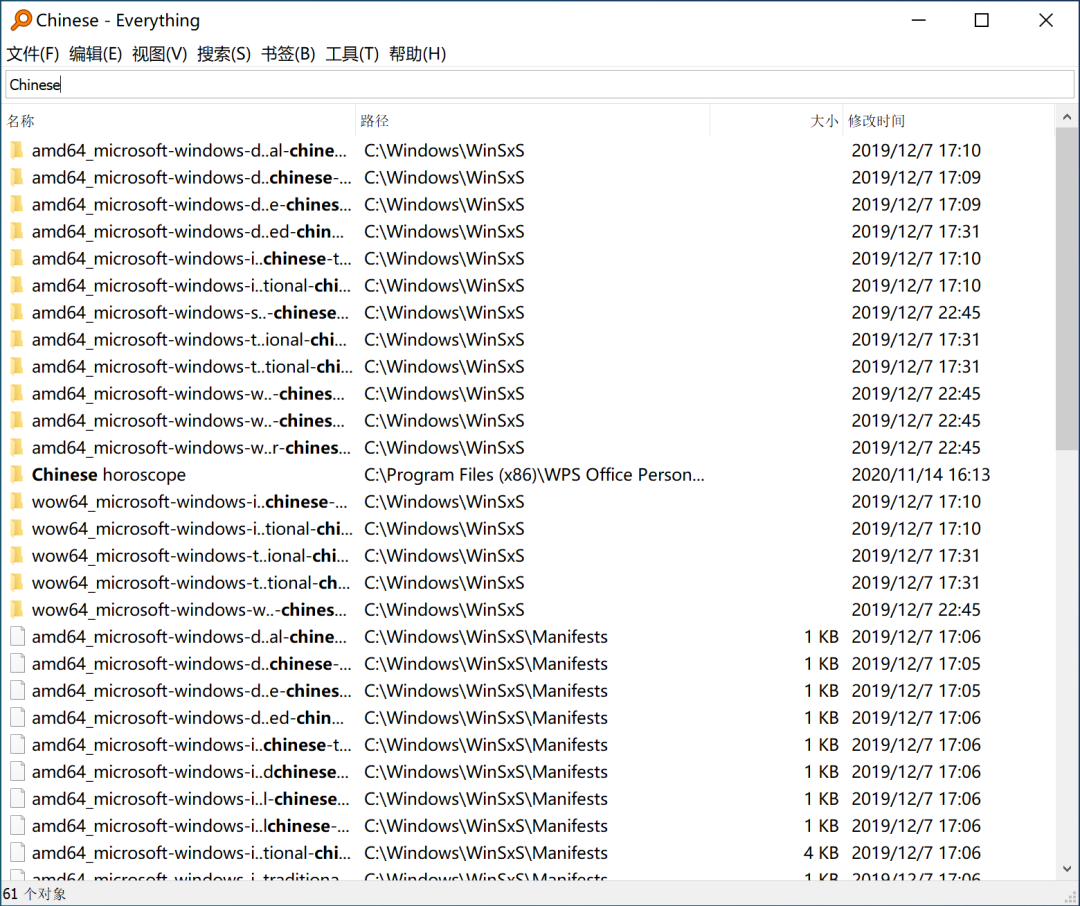Open the 帮助(H) menu
Image resolution: width=1080 pixels, height=906 pixels.
417,54
